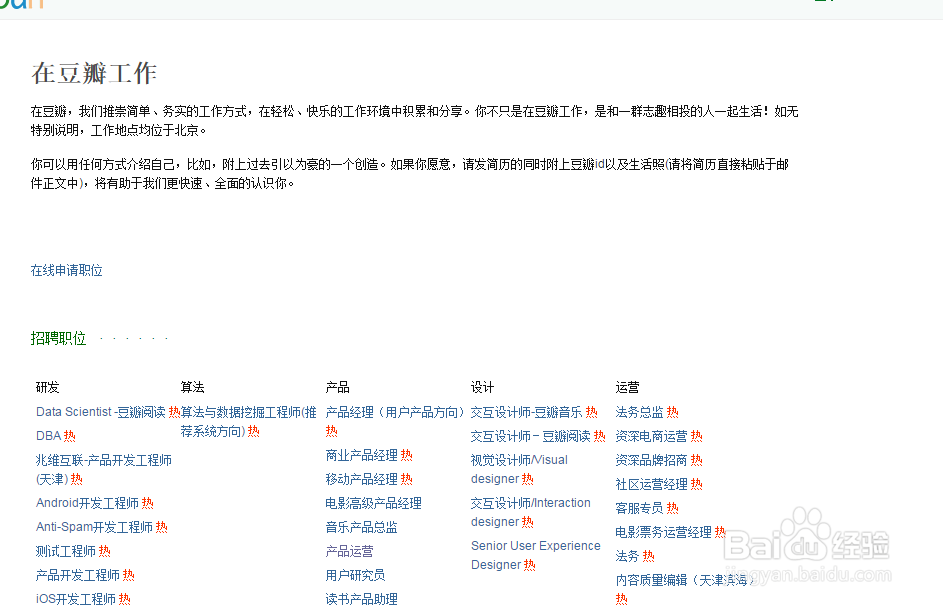943x608 pixels.
Task: Open 法务总监 job listing
Action: tap(639, 412)
